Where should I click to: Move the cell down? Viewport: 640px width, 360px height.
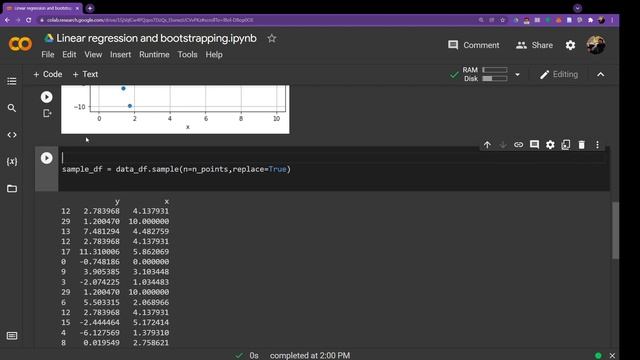click(x=503, y=144)
